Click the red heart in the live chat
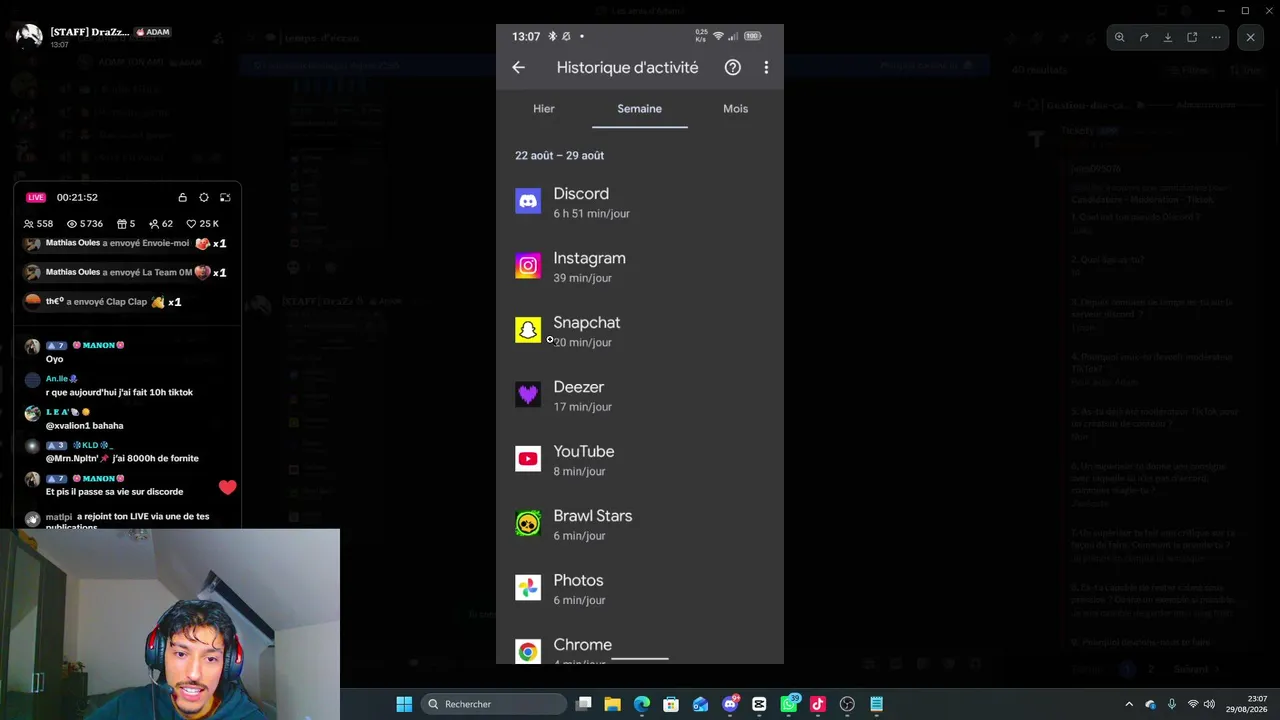This screenshot has width=1280, height=720. [228, 487]
